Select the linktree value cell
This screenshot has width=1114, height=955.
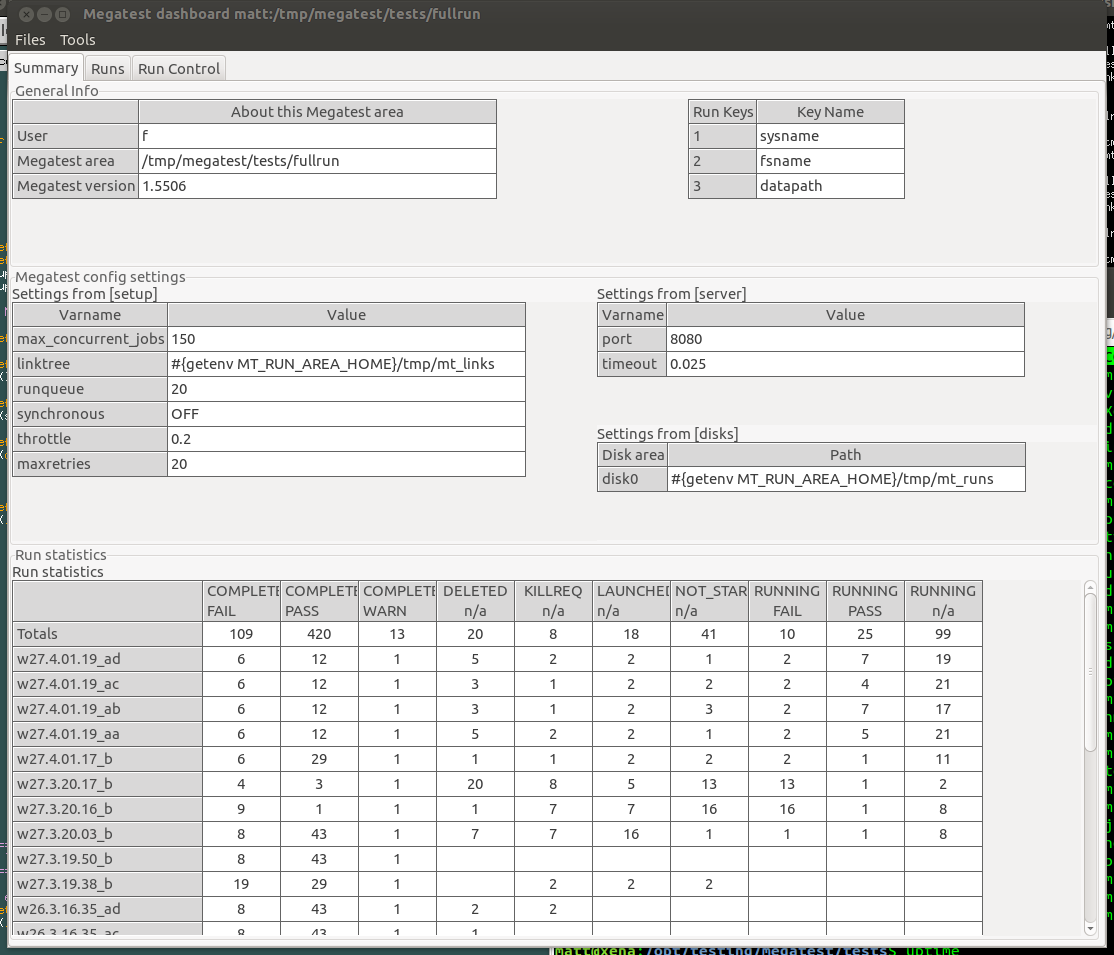(347, 364)
